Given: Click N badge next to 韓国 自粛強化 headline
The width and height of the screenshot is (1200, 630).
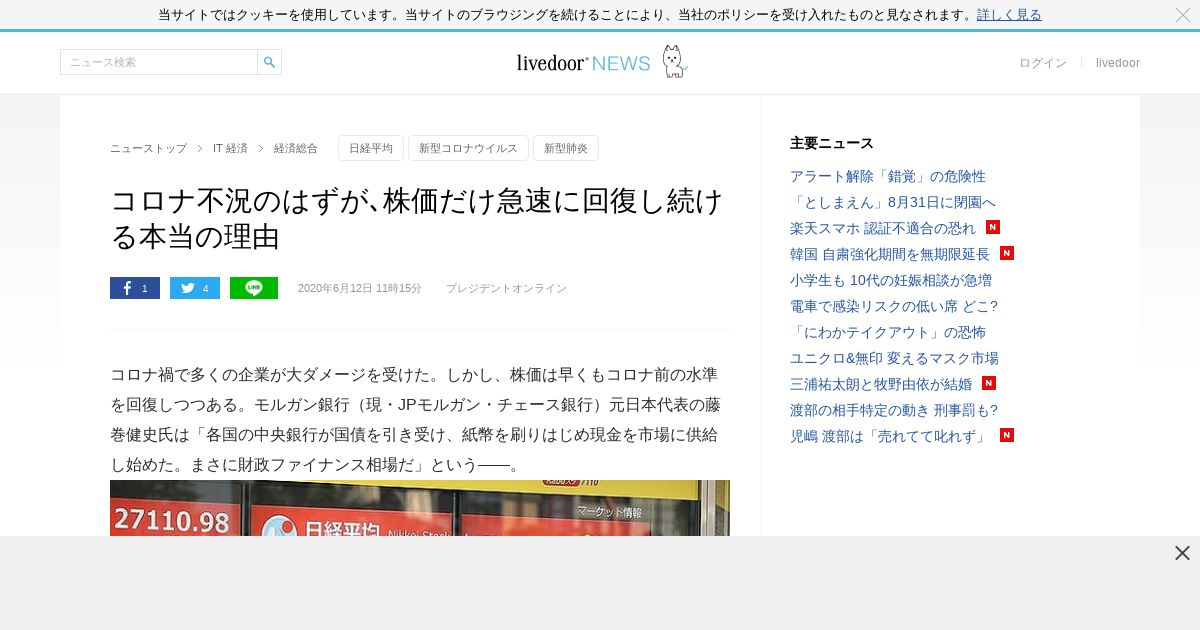Looking at the screenshot, I should click(1007, 253).
